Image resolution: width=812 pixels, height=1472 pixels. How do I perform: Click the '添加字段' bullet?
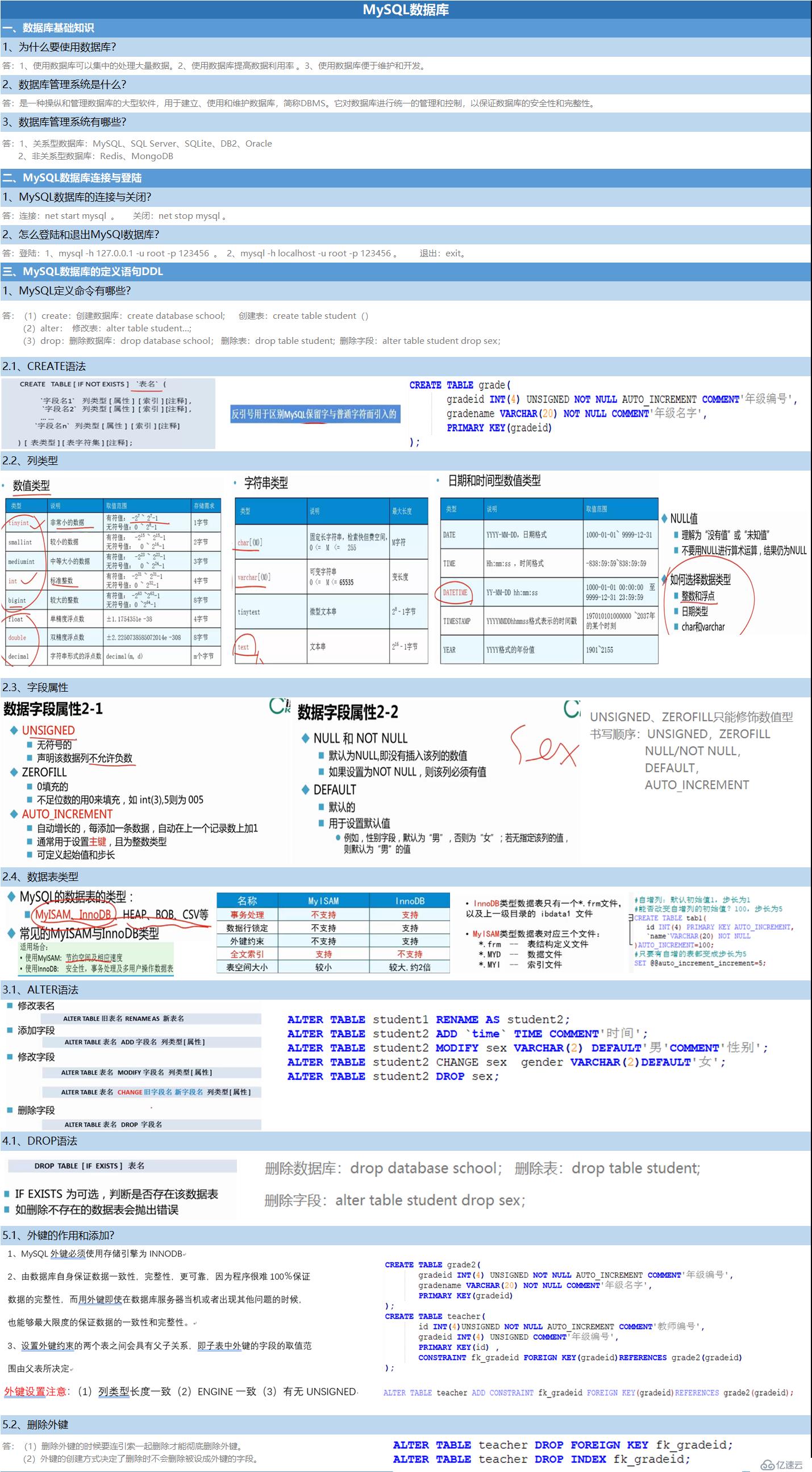point(36,1030)
